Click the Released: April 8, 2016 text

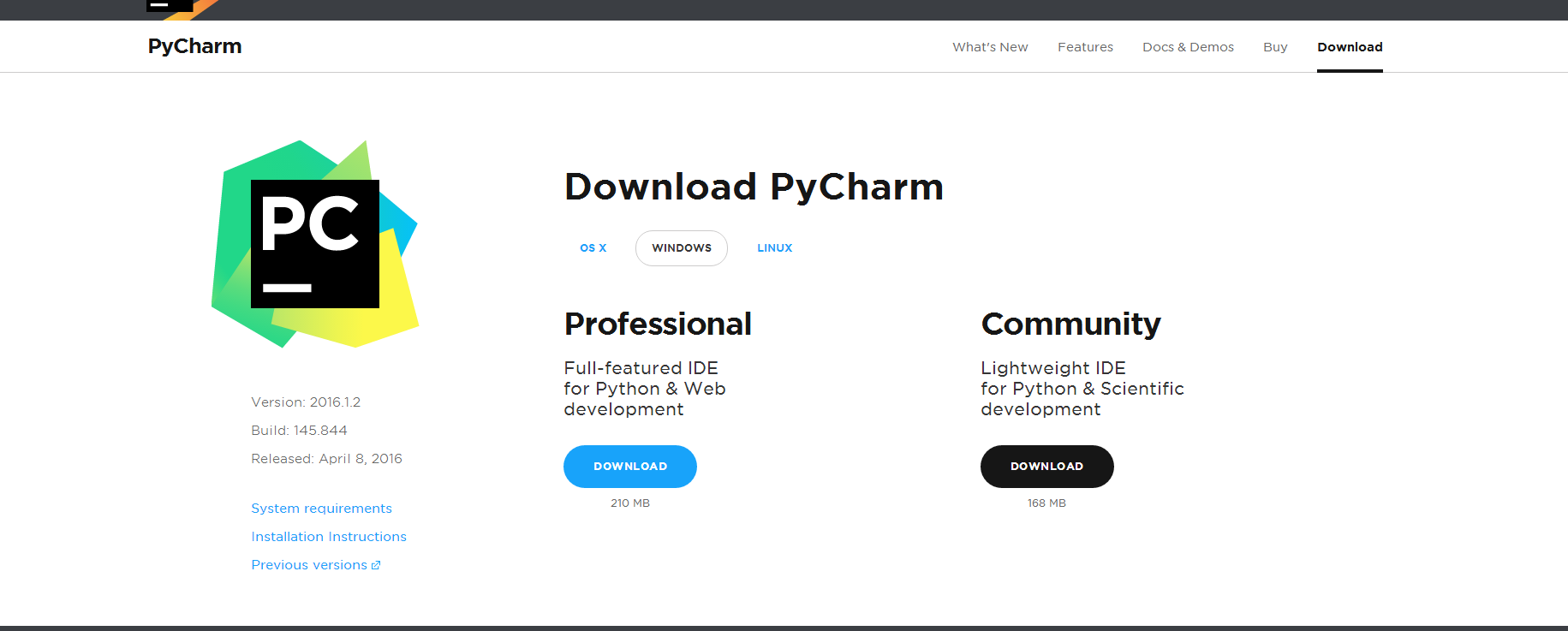pyautogui.click(x=326, y=459)
